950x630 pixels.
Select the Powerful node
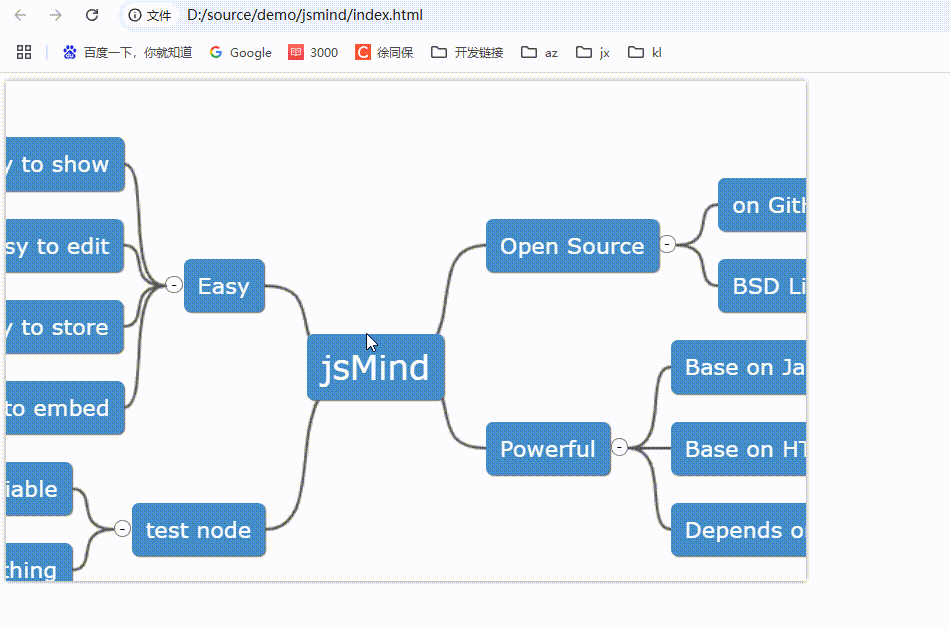[548, 449]
